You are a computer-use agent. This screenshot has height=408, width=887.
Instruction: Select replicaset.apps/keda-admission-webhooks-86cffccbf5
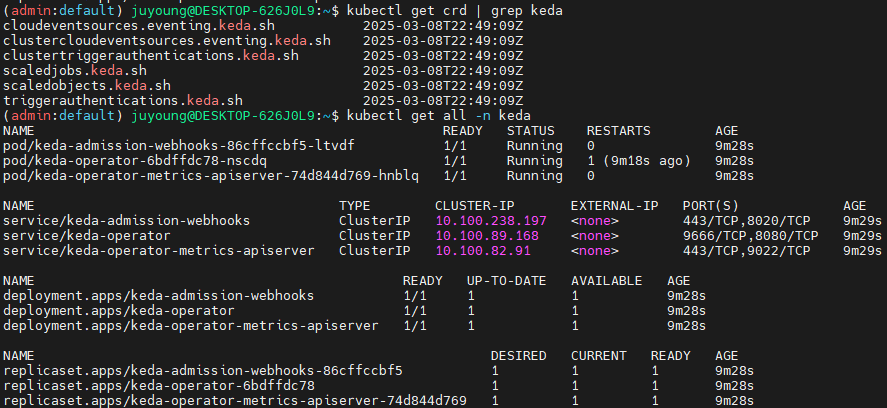[203, 371]
